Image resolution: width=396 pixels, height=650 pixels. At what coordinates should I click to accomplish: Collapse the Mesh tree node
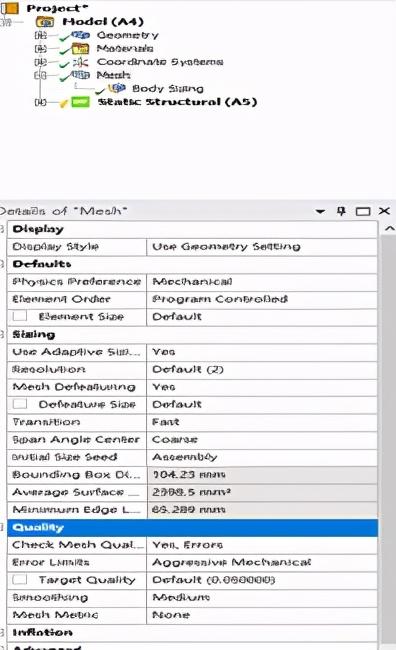pyautogui.click(x=40, y=75)
